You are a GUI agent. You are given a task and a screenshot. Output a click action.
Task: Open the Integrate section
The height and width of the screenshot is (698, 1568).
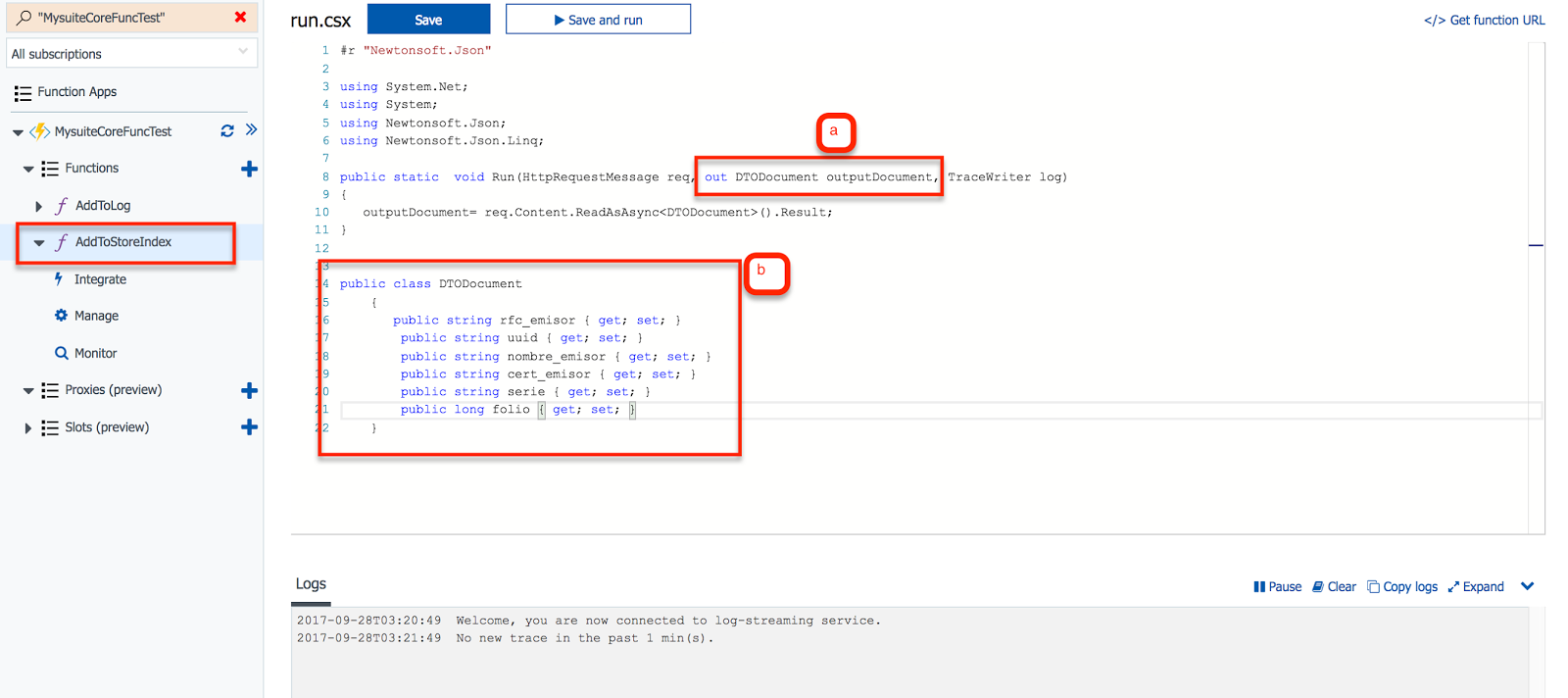100,279
